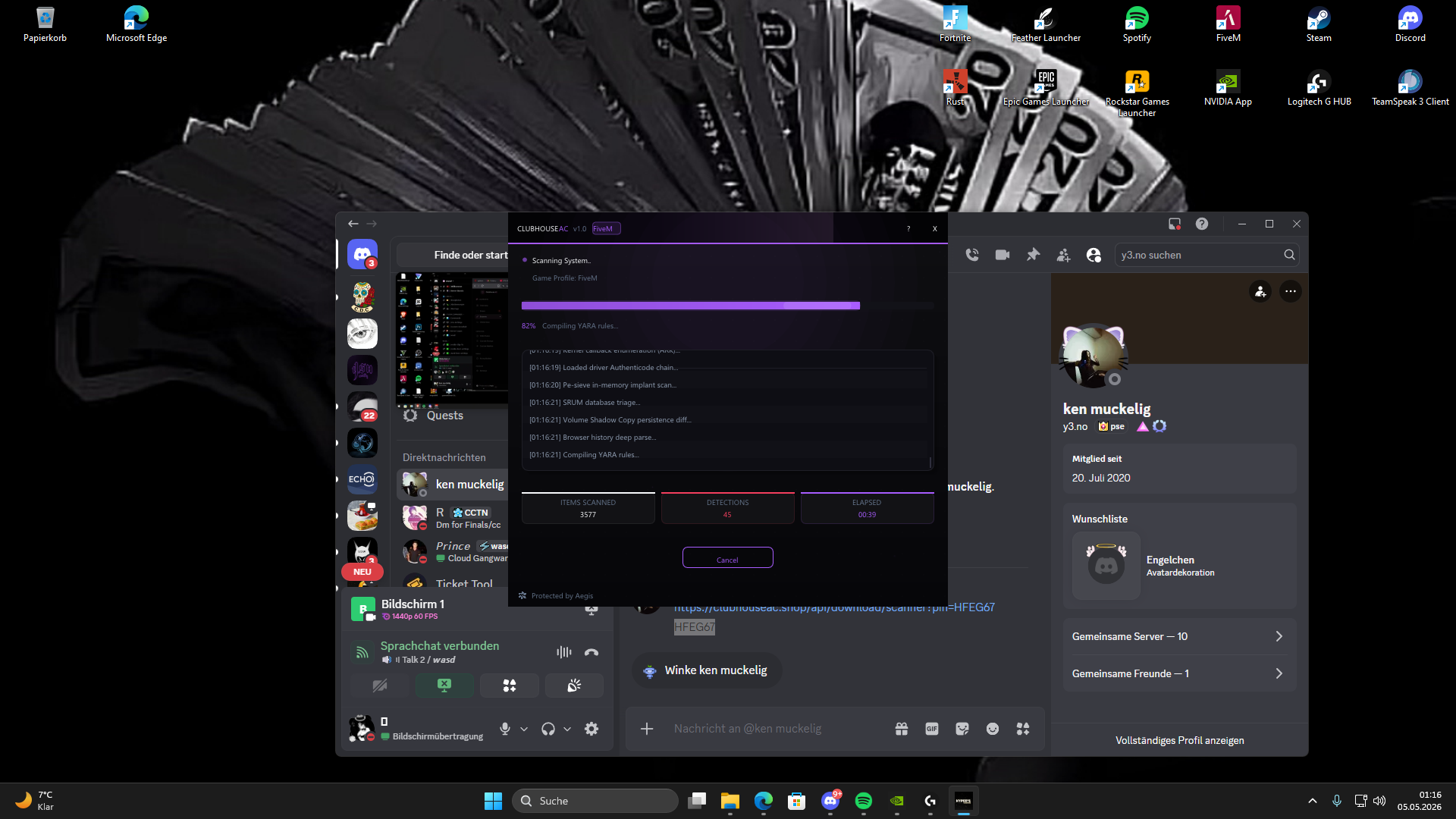This screenshot has width=1456, height=819.
Task: Click Vollständiges Profil anzeigen
Action: (x=1179, y=740)
